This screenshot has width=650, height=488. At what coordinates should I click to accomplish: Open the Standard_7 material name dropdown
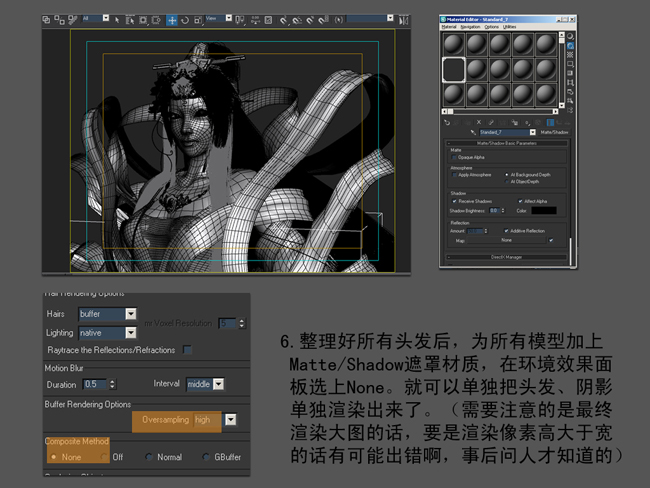[533, 132]
